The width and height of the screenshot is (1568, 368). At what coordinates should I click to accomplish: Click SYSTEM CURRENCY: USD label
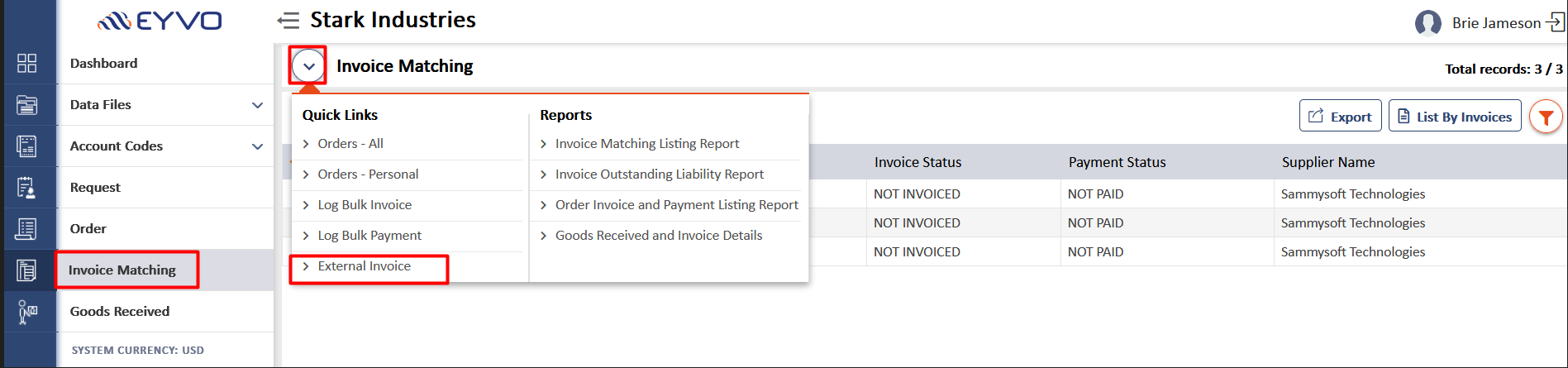click(138, 351)
